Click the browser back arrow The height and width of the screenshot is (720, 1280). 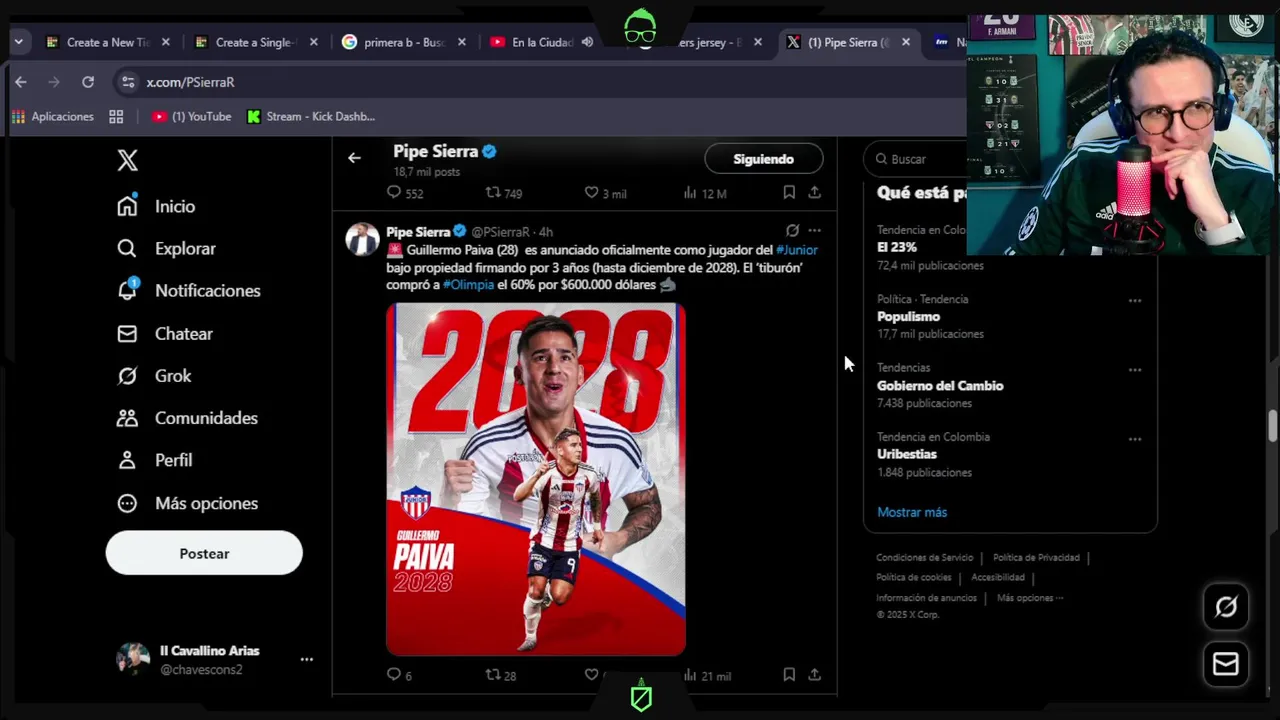click(x=21, y=82)
